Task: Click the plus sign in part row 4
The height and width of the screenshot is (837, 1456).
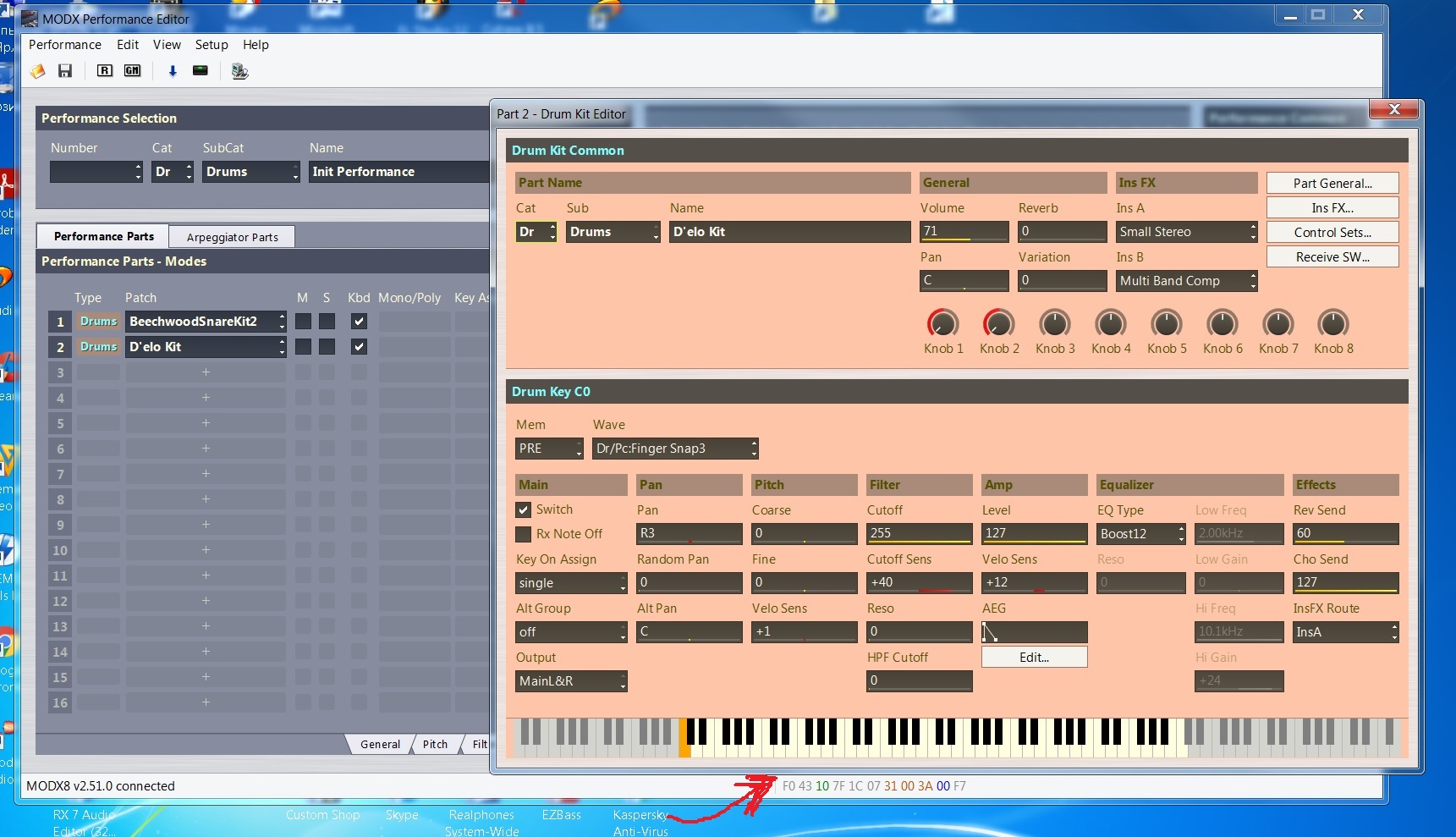Action: click(x=206, y=398)
